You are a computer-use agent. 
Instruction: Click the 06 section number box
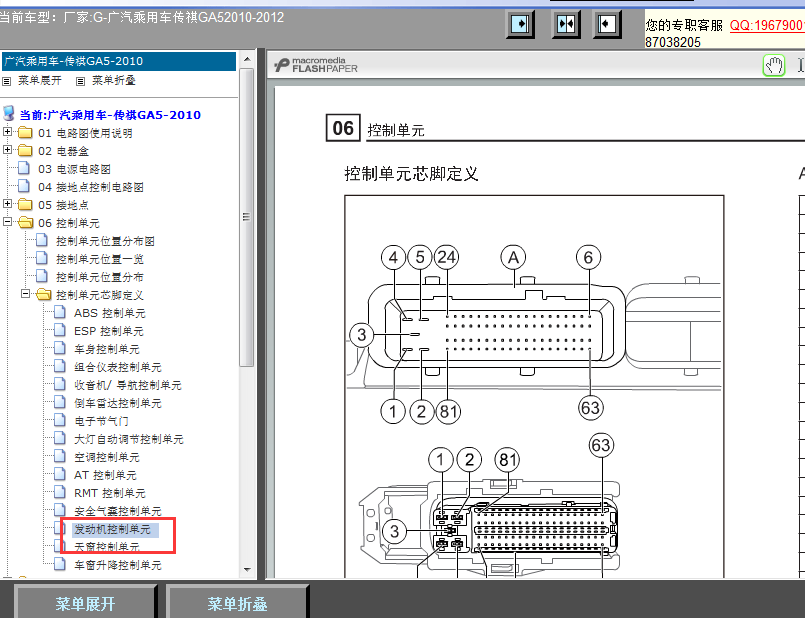coord(343,128)
